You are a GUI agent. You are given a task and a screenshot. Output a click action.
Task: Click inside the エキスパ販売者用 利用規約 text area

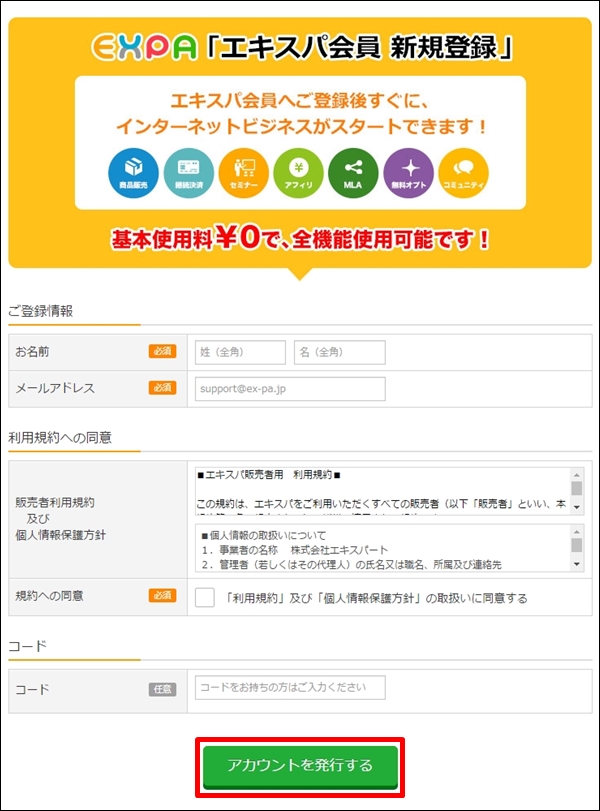pyautogui.click(x=383, y=491)
